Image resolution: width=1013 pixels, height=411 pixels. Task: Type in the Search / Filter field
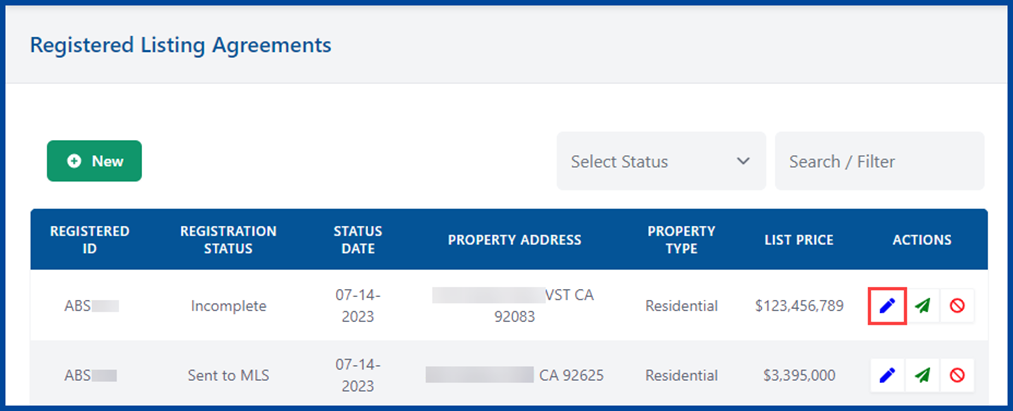pos(879,161)
